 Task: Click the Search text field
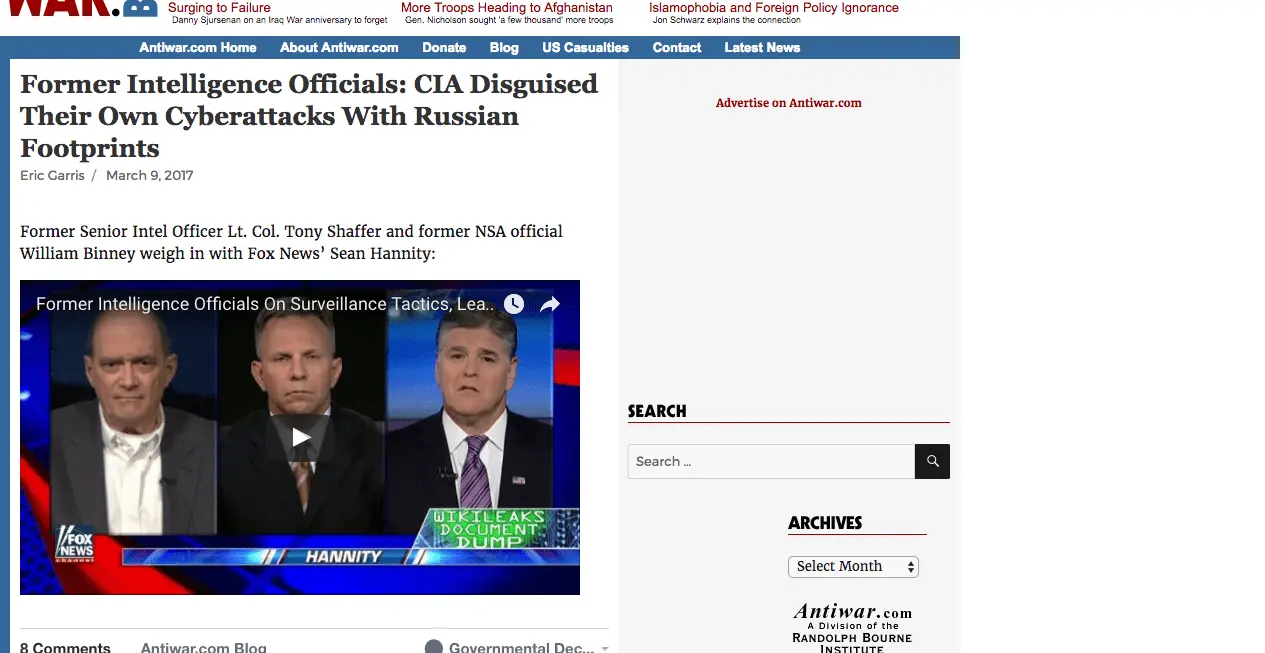(x=771, y=461)
